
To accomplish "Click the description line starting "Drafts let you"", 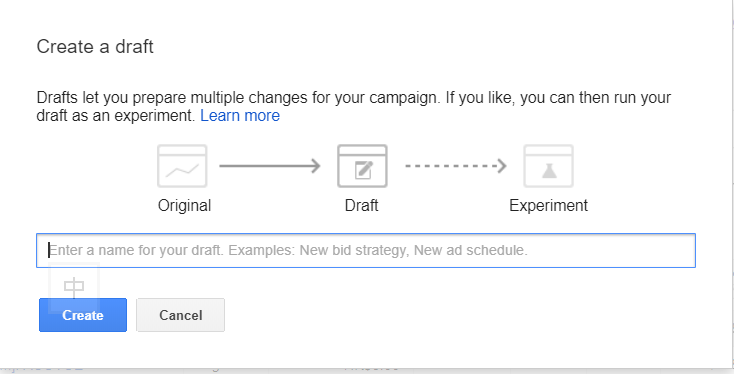I will [354, 98].
